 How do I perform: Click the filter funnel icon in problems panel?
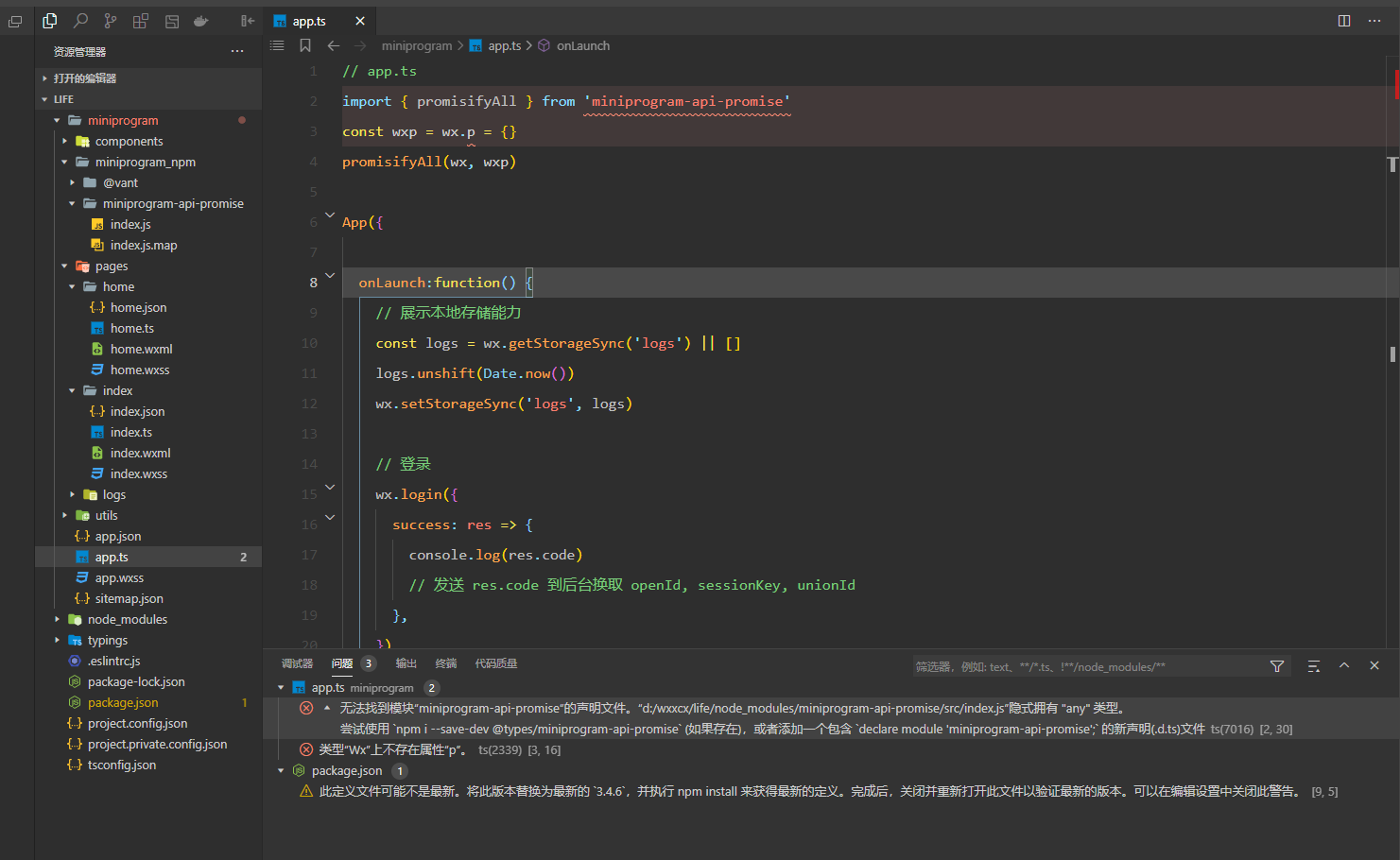[x=1277, y=666]
